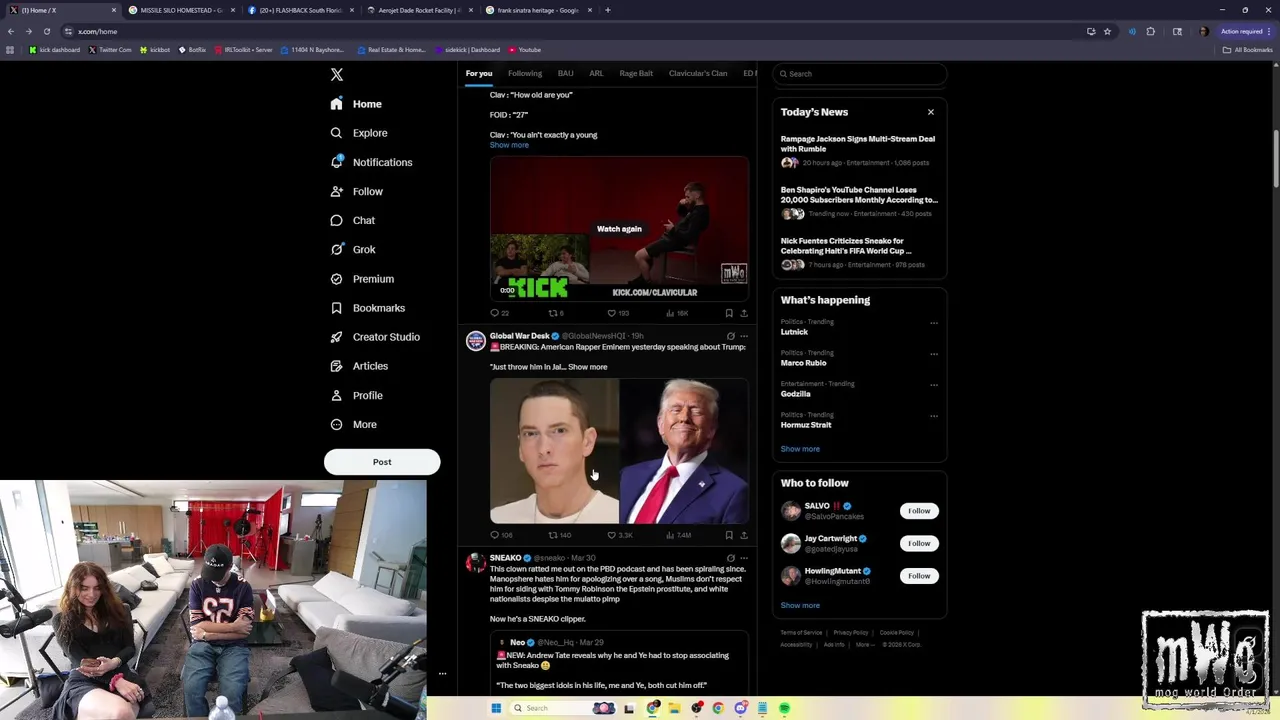Open more options for the Marco Rubio trend
The image size is (1280, 720).
[x=934, y=354]
